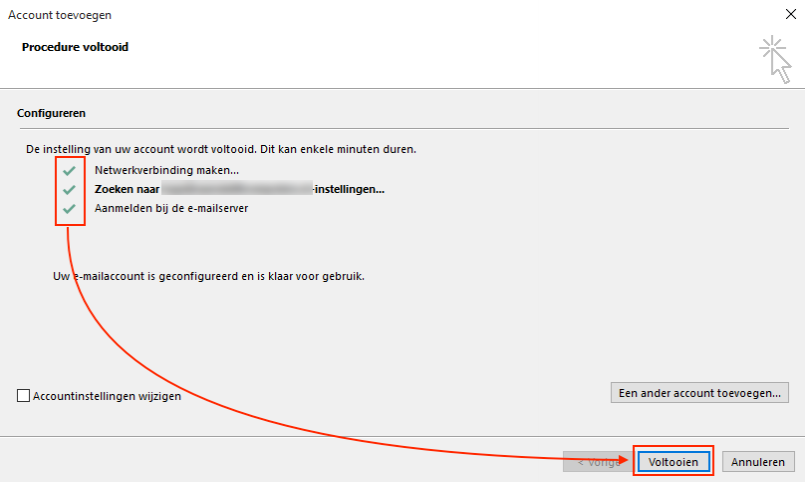805x484 pixels.
Task: Enable the Accountinstellingen wijzigen checkbox
Action: click(x=23, y=395)
